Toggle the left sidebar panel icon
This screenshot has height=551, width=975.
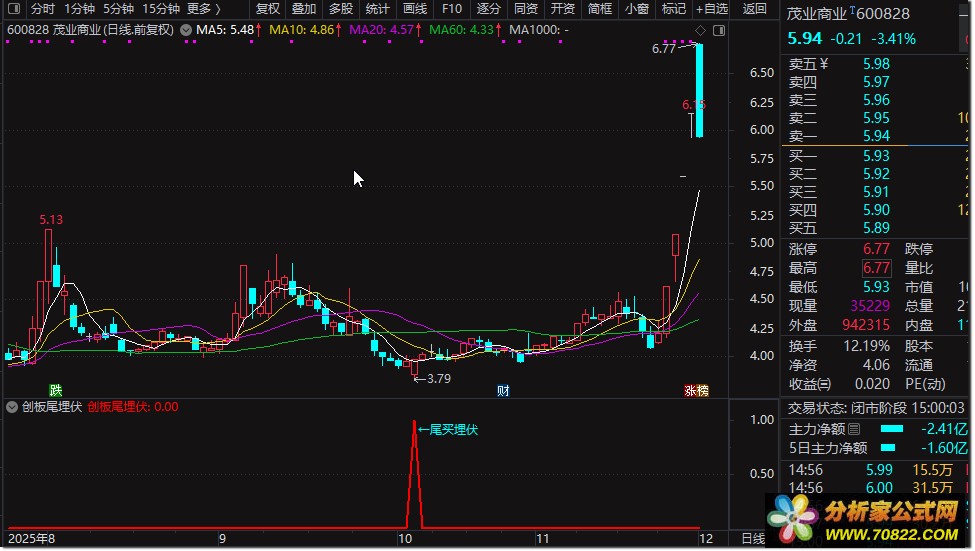[x=14, y=9]
